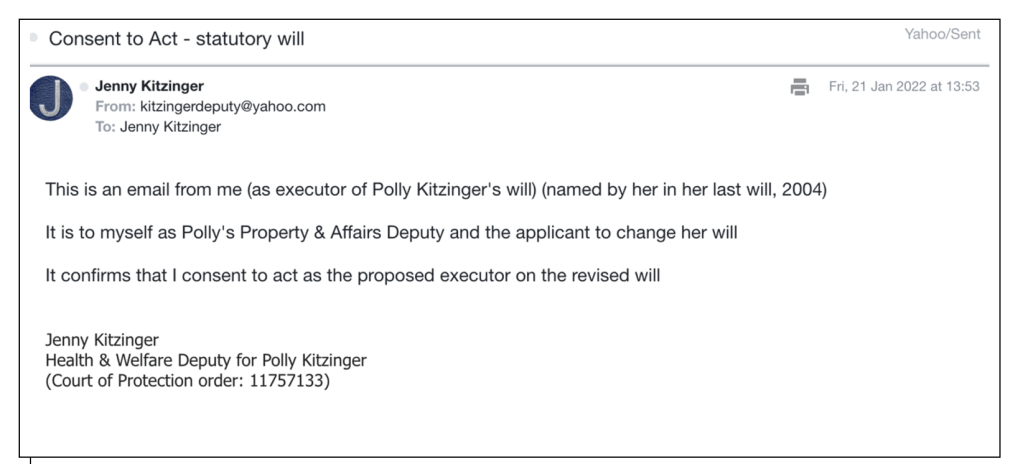The width and height of the screenshot is (1023, 464).
Task: Click the 'To:' field label
Action: pos(106,125)
